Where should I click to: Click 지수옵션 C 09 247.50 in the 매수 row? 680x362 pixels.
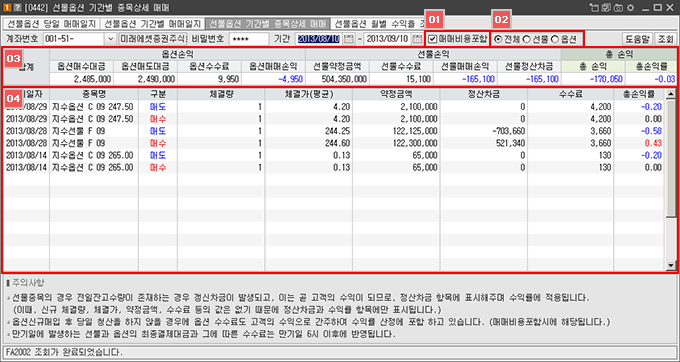pyautogui.click(x=93, y=119)
